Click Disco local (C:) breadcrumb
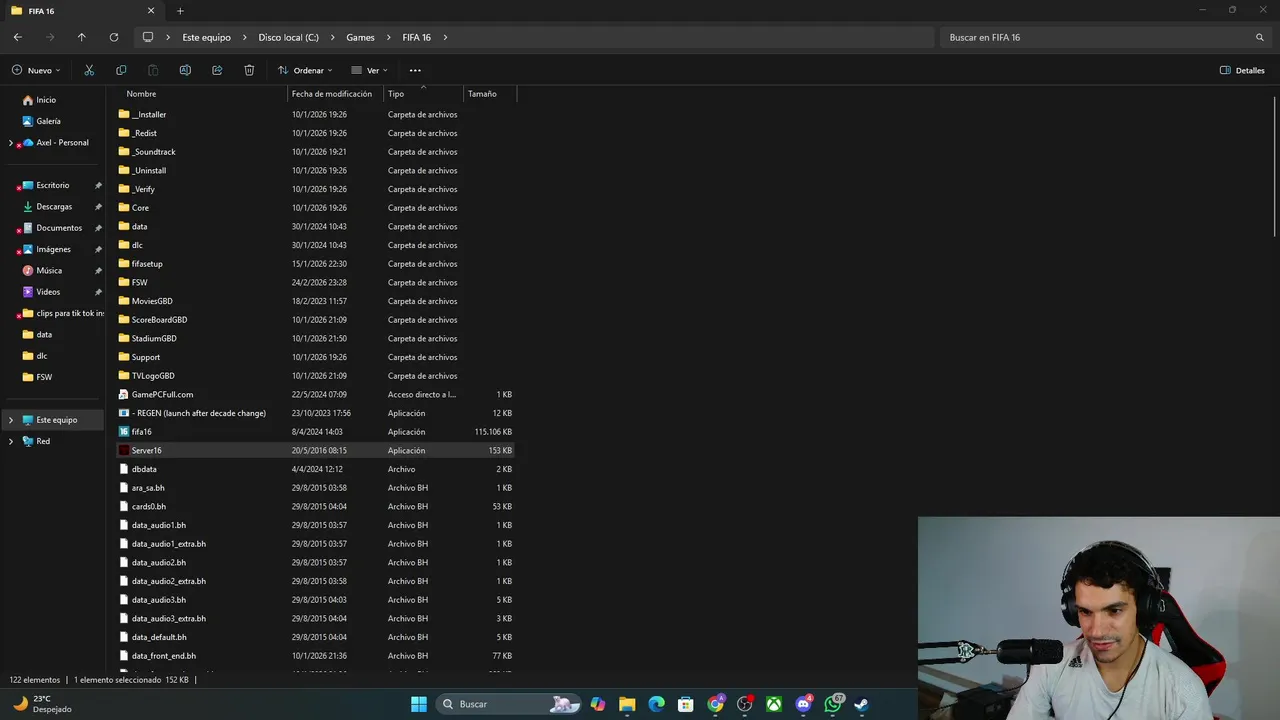This screenshot has width=1280, height=720. point(288,37)
